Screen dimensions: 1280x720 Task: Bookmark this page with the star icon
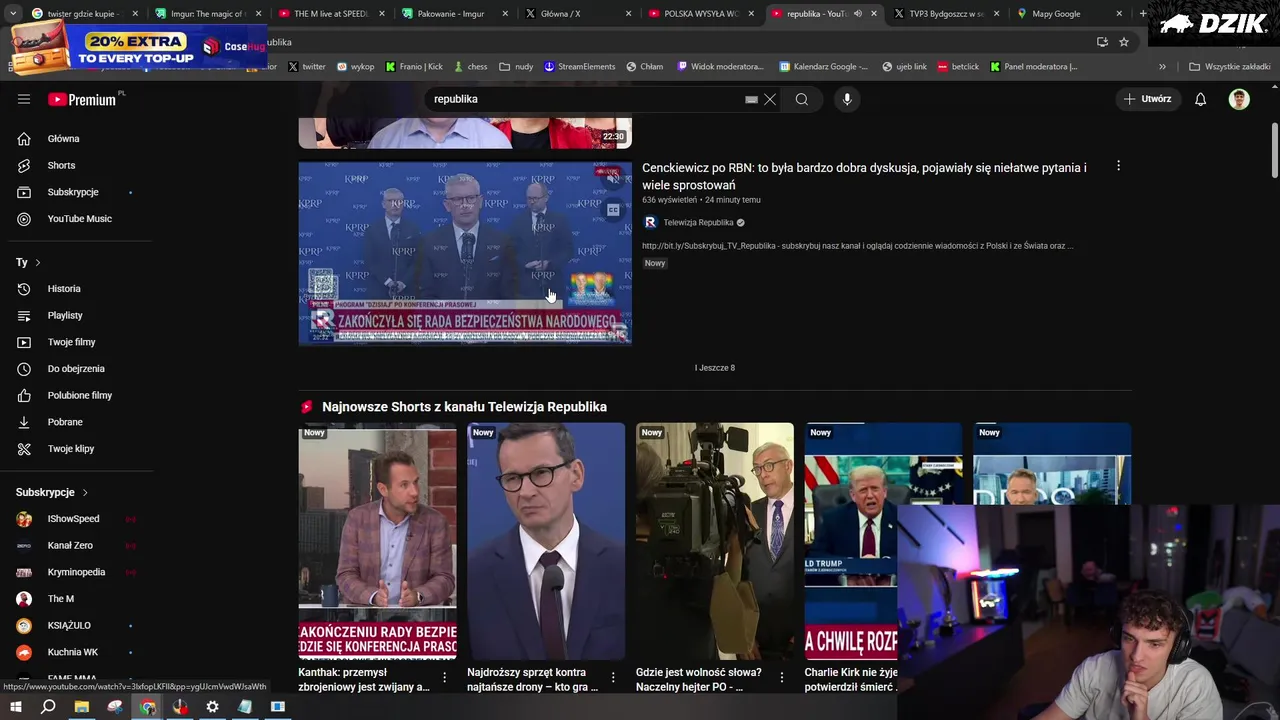[1124, 42]
